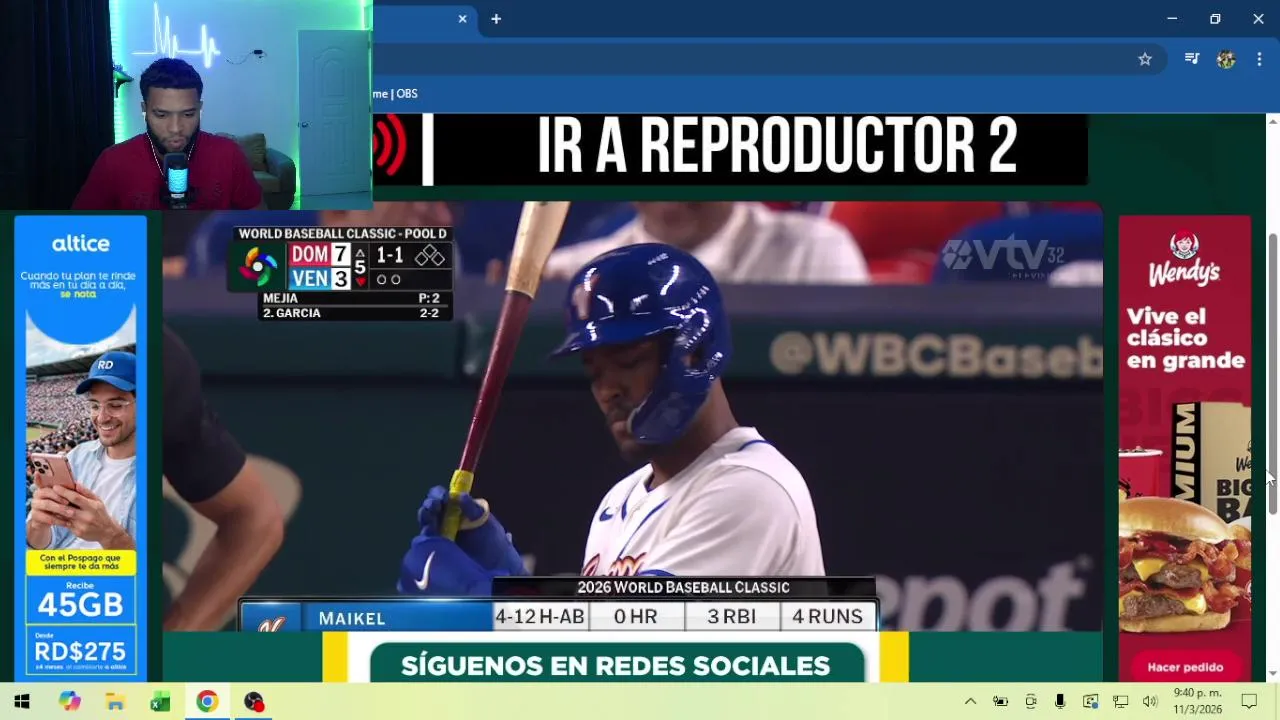This screenshot has height=720, width=1280.
Task: Click the Meet Now tray icon
Action: coord(1031,701)
